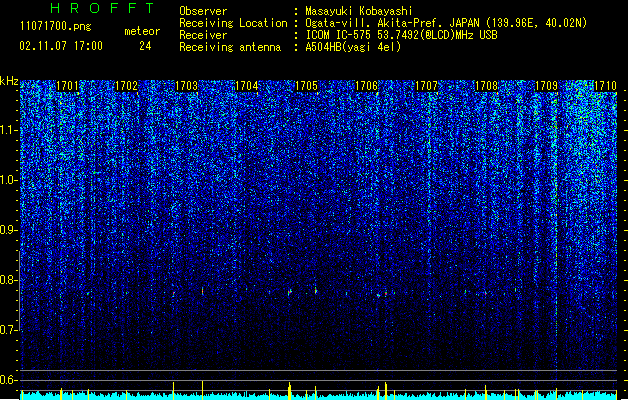This screenshot has height=400, width=629.
Task: Click the 1702 time marker
Action: click(126, 86)
